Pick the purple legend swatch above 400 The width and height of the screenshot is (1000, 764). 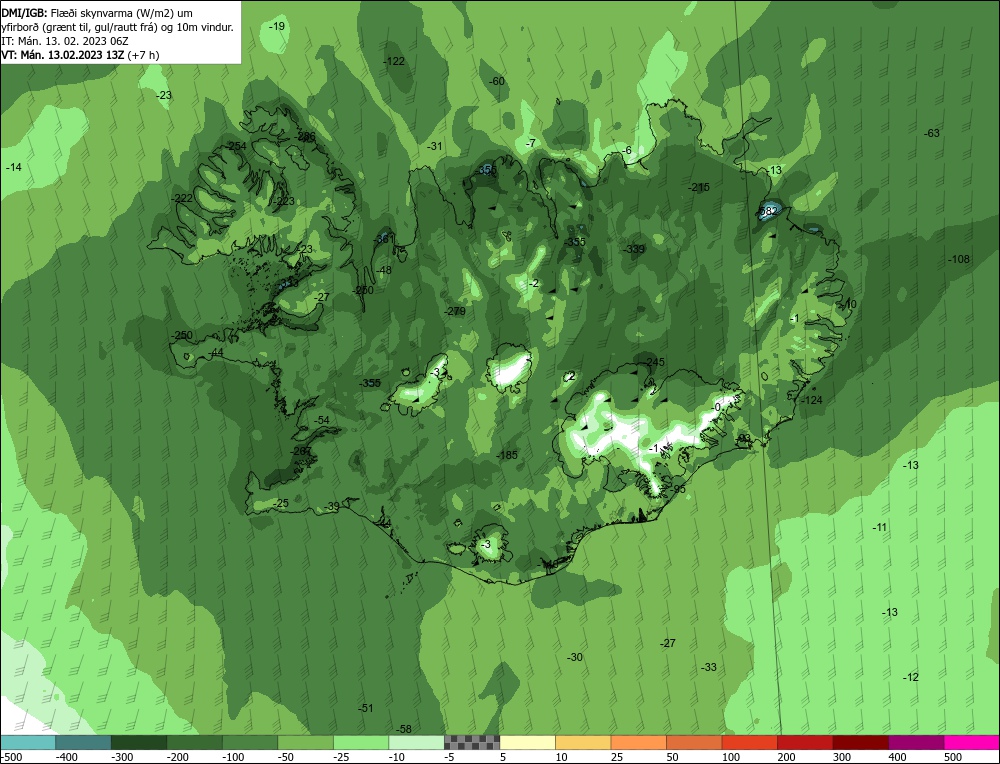[916, 742]
